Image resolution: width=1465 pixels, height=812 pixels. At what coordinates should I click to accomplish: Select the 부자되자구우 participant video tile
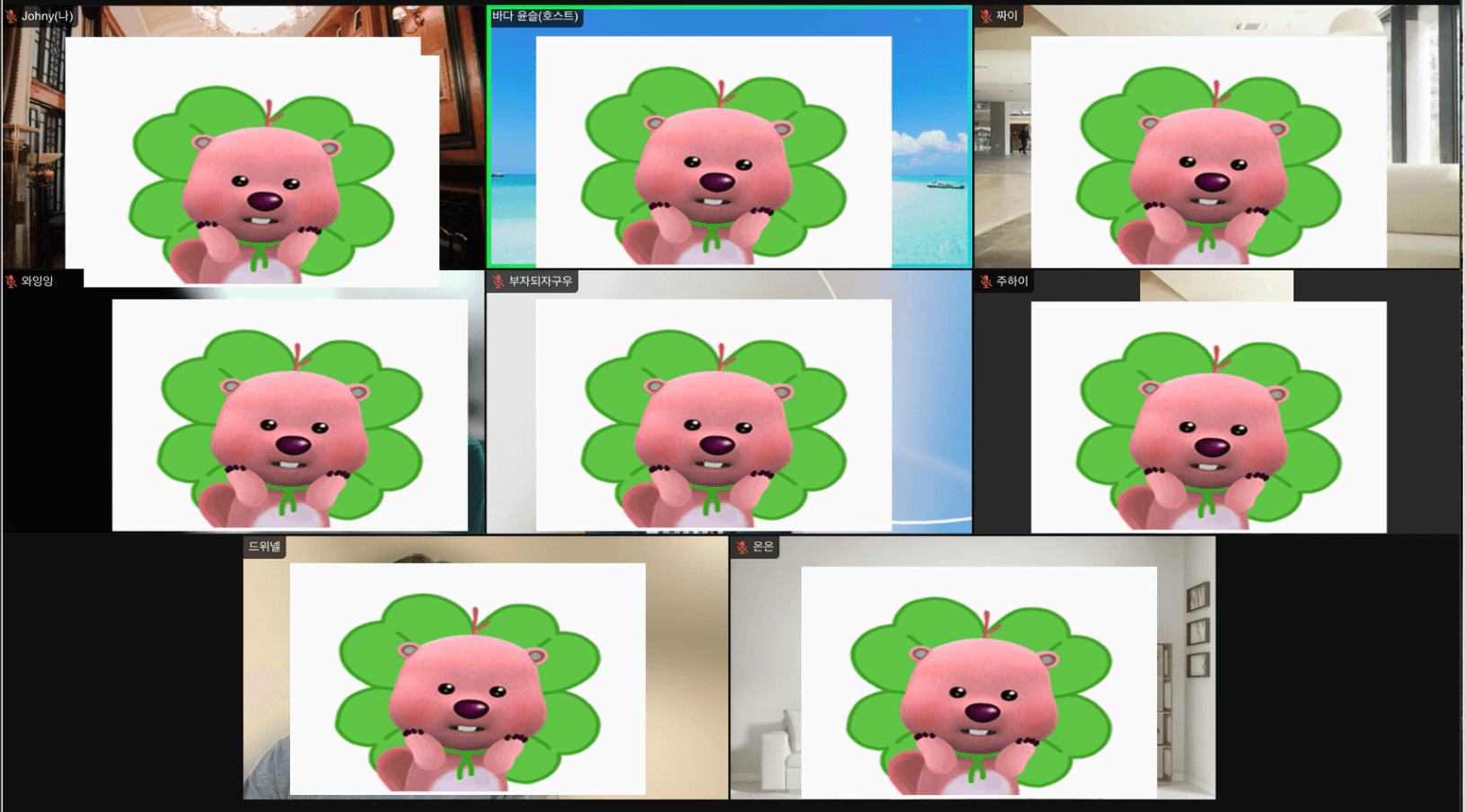[728, 402]
